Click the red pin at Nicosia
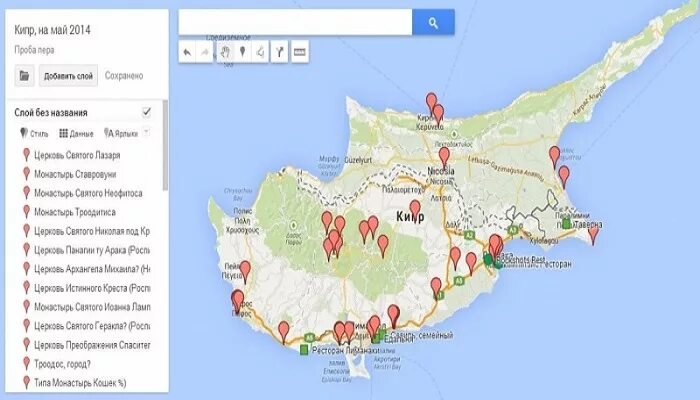The width and height of the screenshot is (700, 400). coord(444,157)
